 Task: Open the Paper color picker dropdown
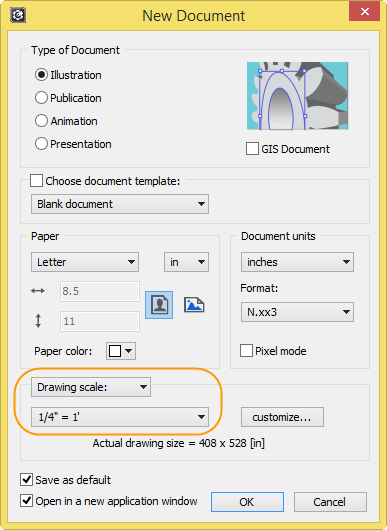(121, 351)
